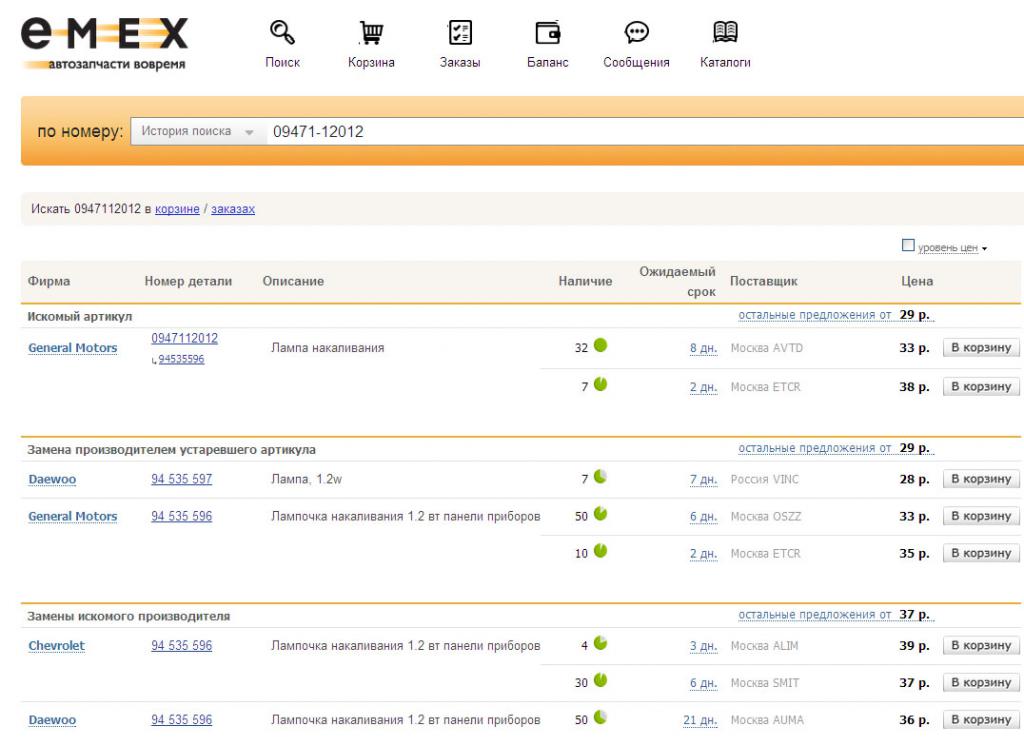This screenshot has height=746, width=1024.
Task: Add Россия VINC offer В корзину
Action: (981, 479)
